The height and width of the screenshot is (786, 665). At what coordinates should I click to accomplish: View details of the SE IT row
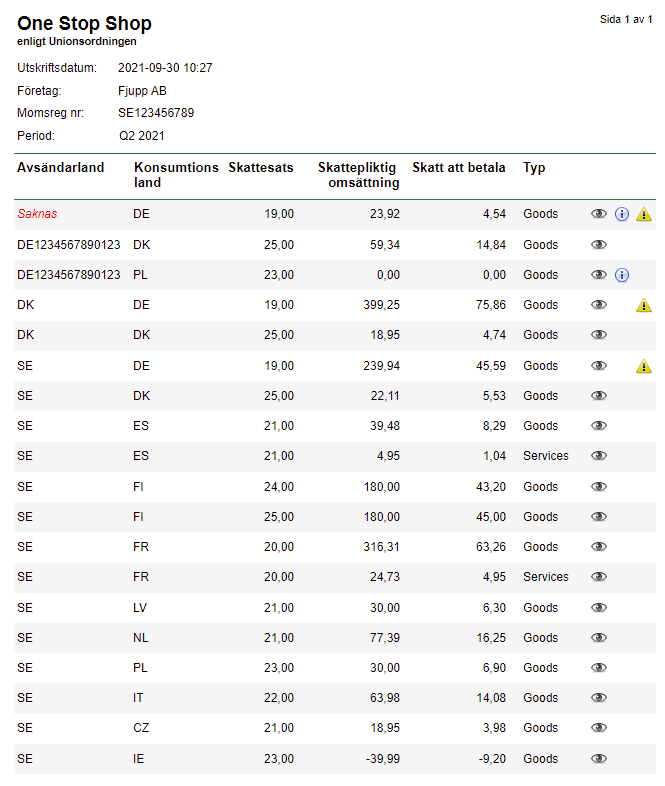tap(599, 698)
